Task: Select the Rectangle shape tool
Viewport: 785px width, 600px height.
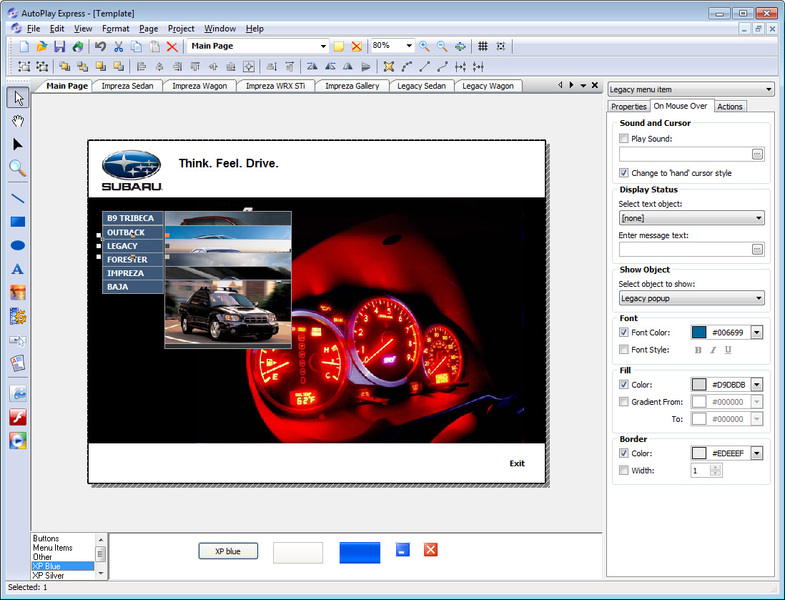Action: point(18,222)
